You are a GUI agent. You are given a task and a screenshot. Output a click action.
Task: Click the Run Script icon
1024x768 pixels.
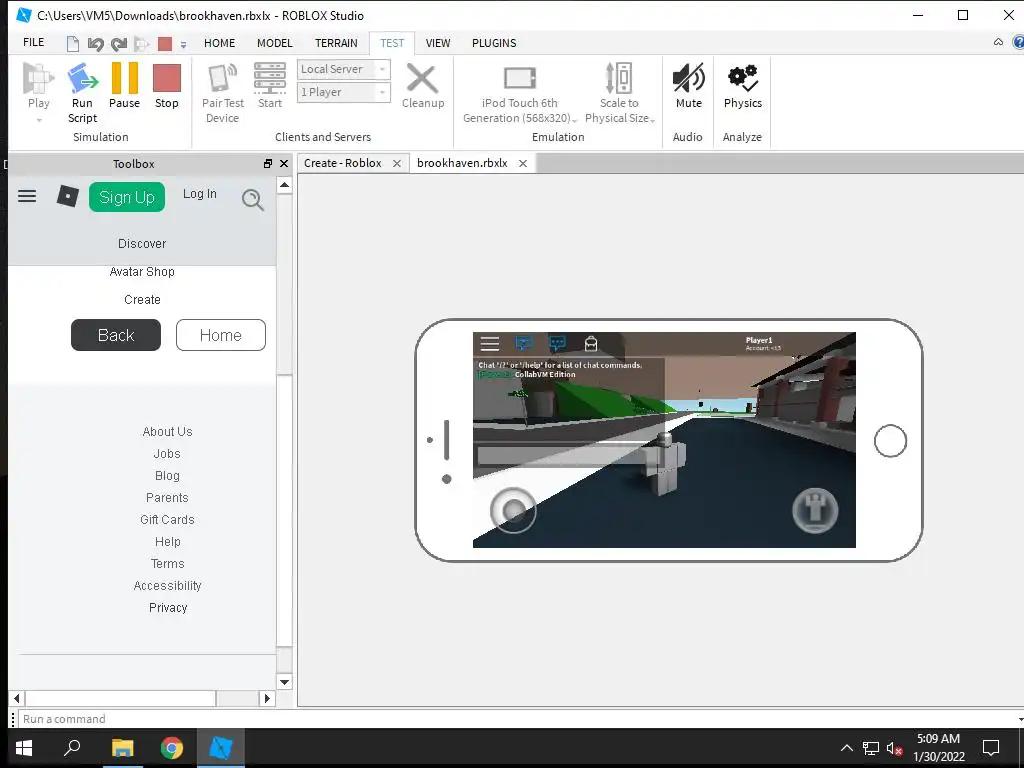point(82,79)
